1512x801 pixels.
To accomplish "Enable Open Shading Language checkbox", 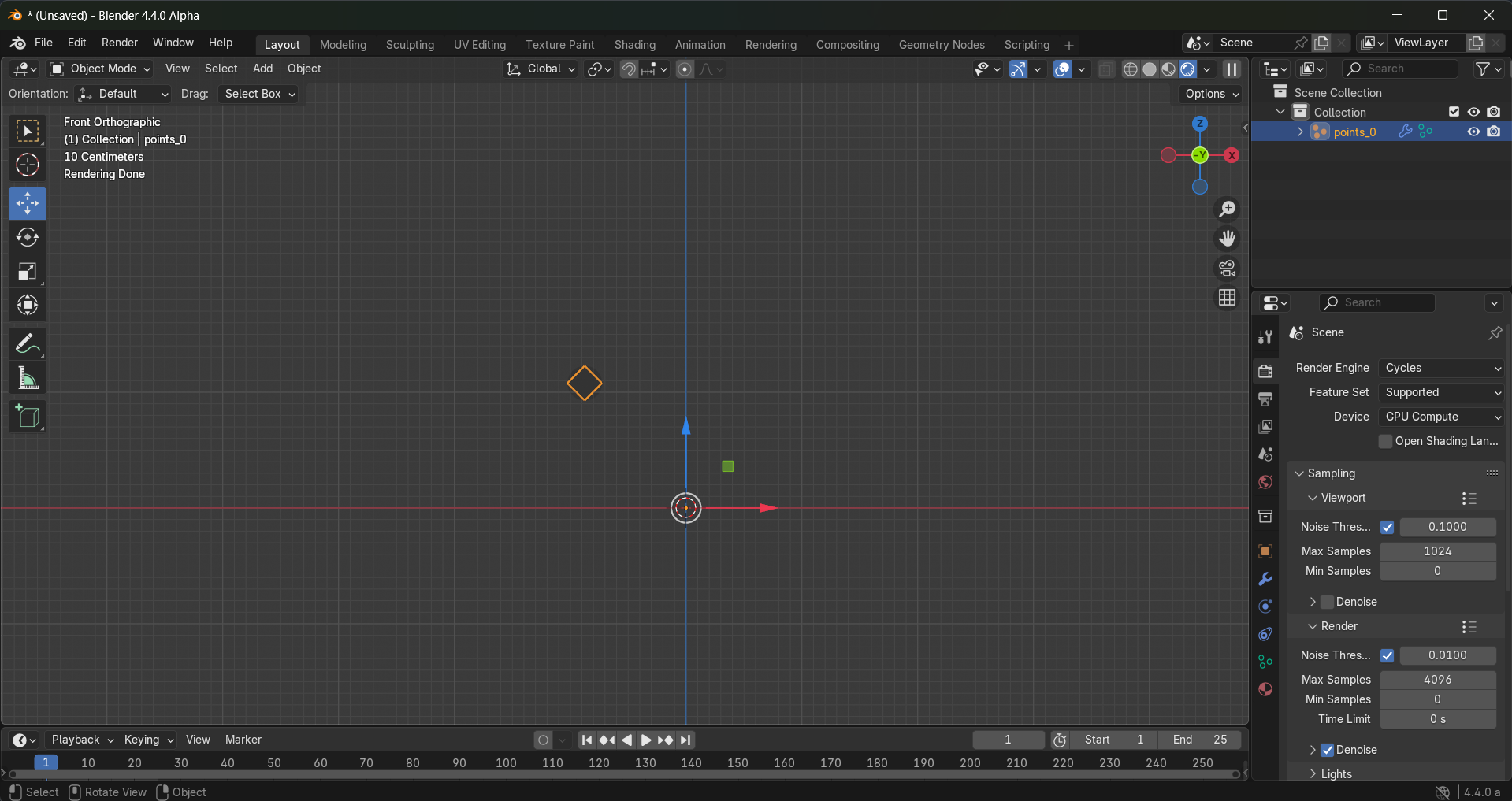I will point(1385,441).
